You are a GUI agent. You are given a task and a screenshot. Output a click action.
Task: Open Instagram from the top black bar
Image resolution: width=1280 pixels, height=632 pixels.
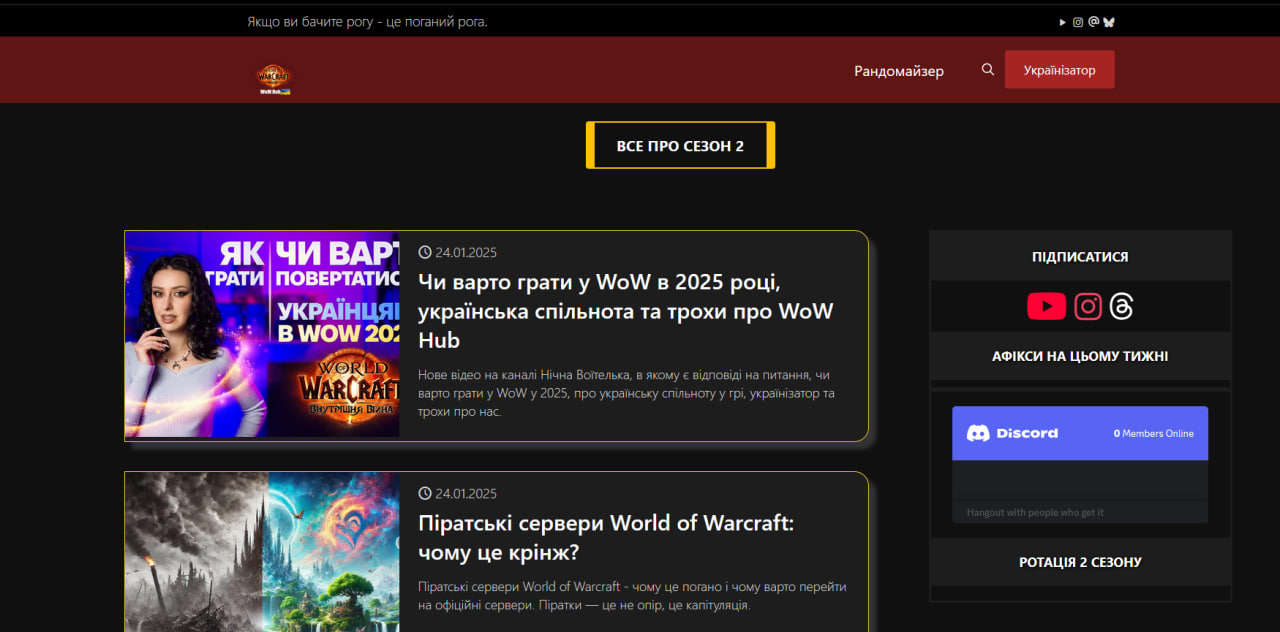[1078, 21]
